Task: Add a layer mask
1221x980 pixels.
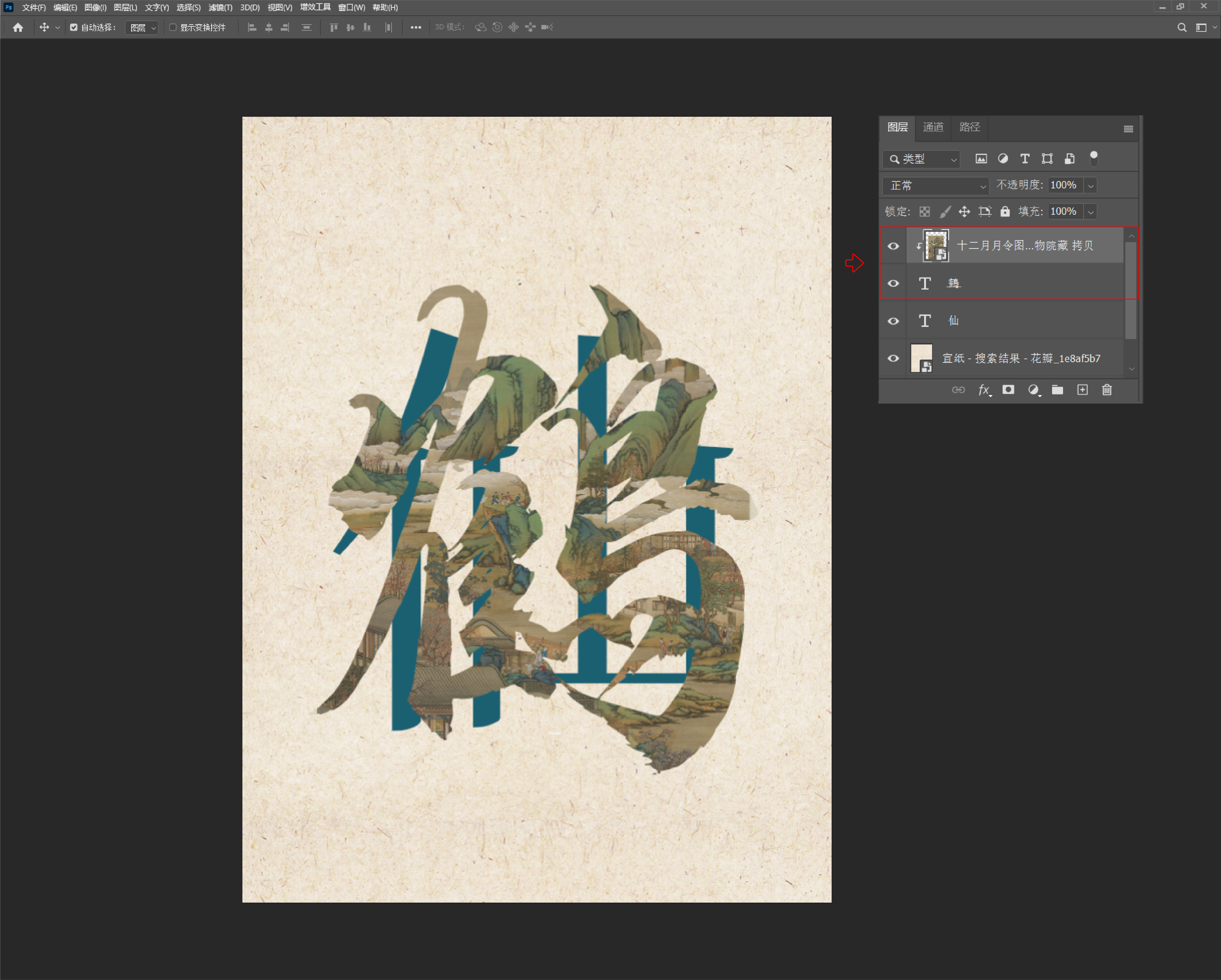Action: (x=1008, y=390)
